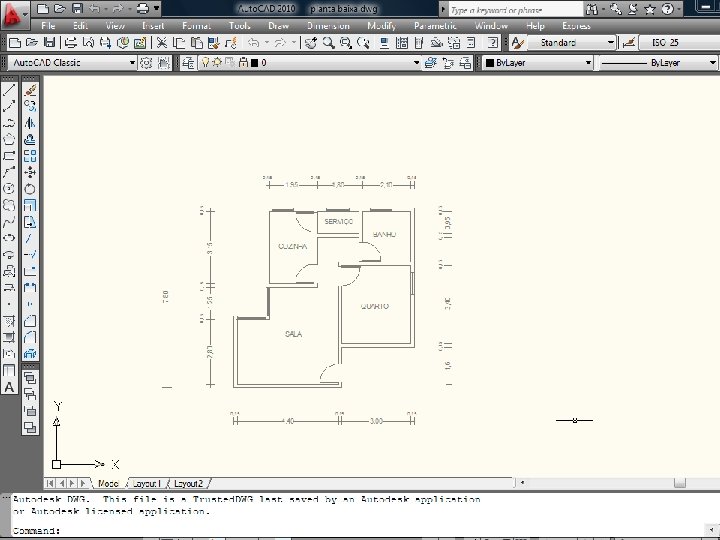Click the first-tab navigation arrow button
Image resolution: width=720 pixels, height=540 pixels.
click(51, 483)
